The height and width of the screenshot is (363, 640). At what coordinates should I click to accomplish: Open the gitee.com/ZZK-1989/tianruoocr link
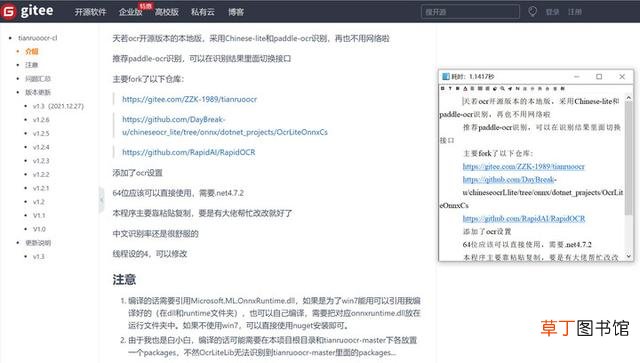(x=189, y=99)
